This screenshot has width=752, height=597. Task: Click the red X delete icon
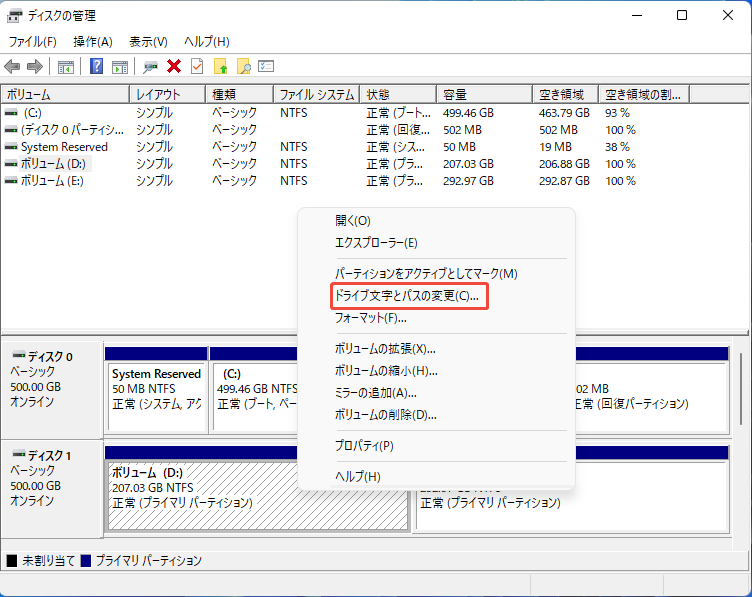(174, 66)
